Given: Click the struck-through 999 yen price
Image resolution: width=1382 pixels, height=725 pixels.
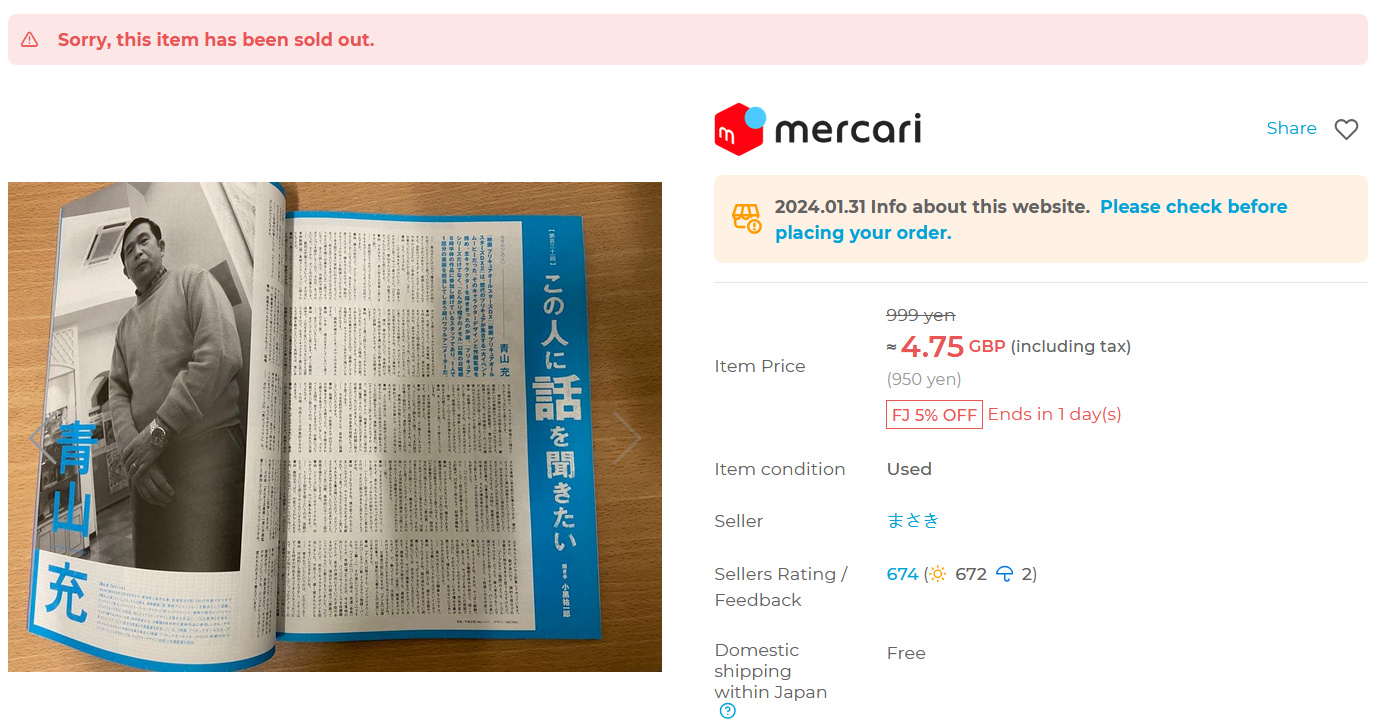Looking at the screenshot, I should click(921, 315).
